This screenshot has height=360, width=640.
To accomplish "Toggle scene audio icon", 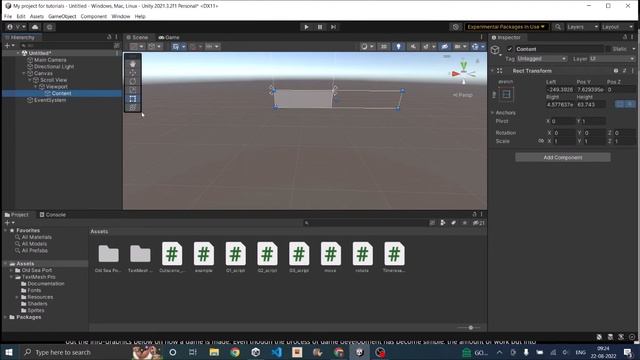I will pyautogui.click(x=413, y=47).
